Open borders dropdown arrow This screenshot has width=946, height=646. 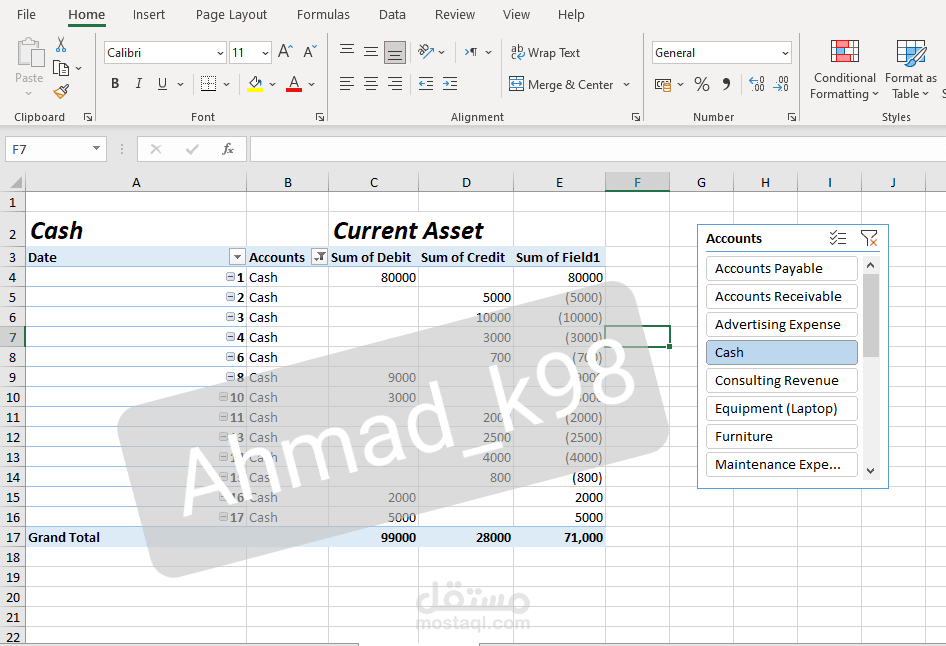(x=226, y=84)
